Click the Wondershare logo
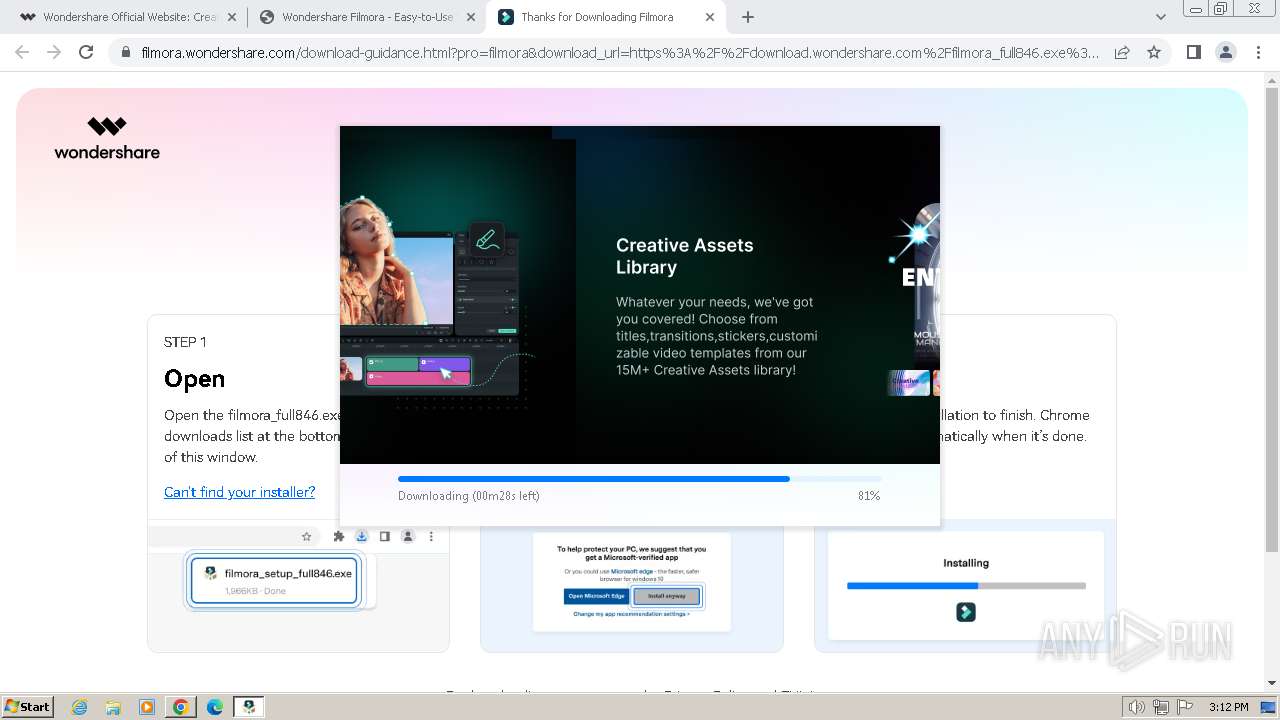This screenshot has height=720, width=1280. pos(107,138)
